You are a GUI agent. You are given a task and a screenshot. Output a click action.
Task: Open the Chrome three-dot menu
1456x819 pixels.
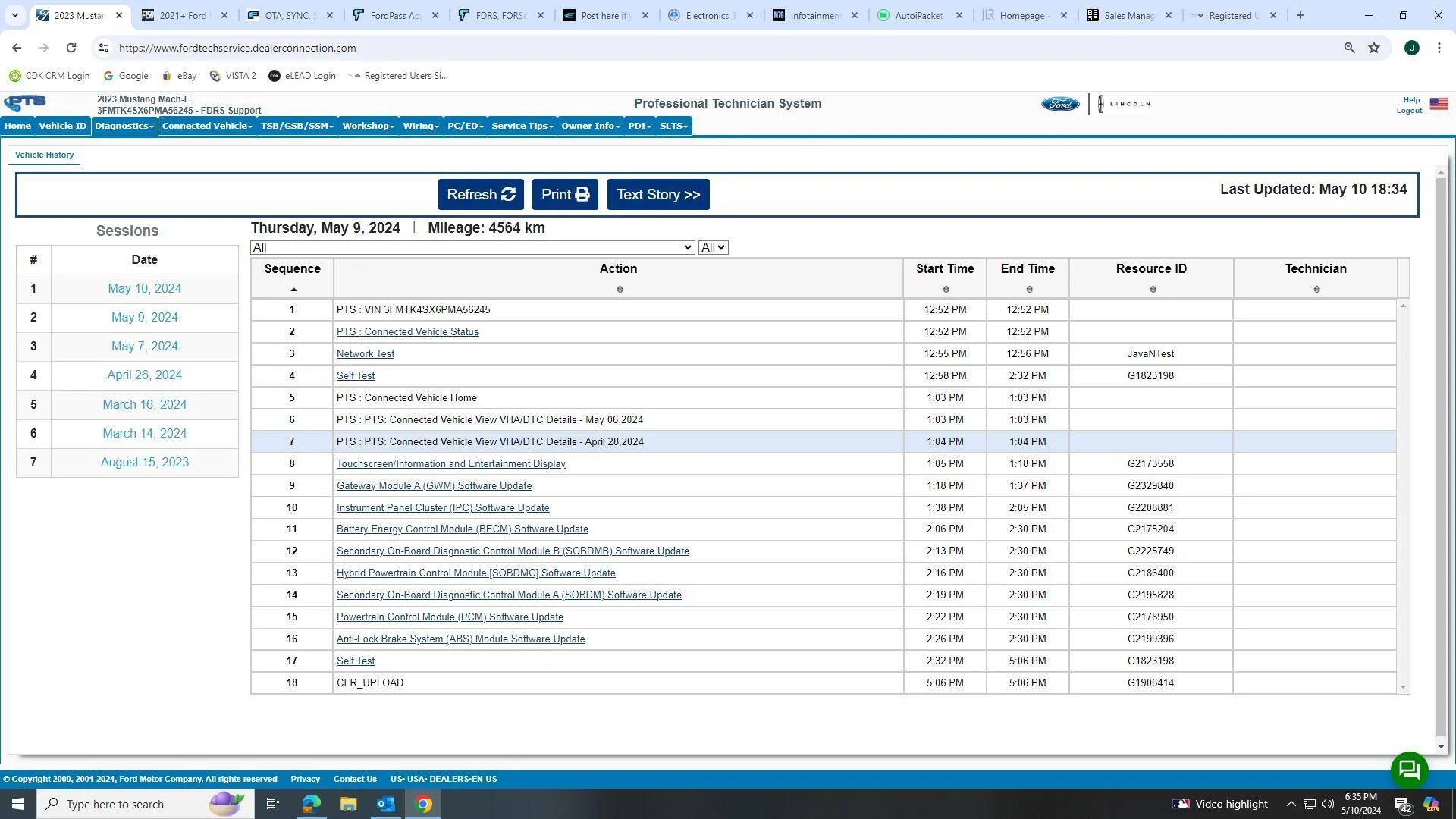[x=1439, y=48]
